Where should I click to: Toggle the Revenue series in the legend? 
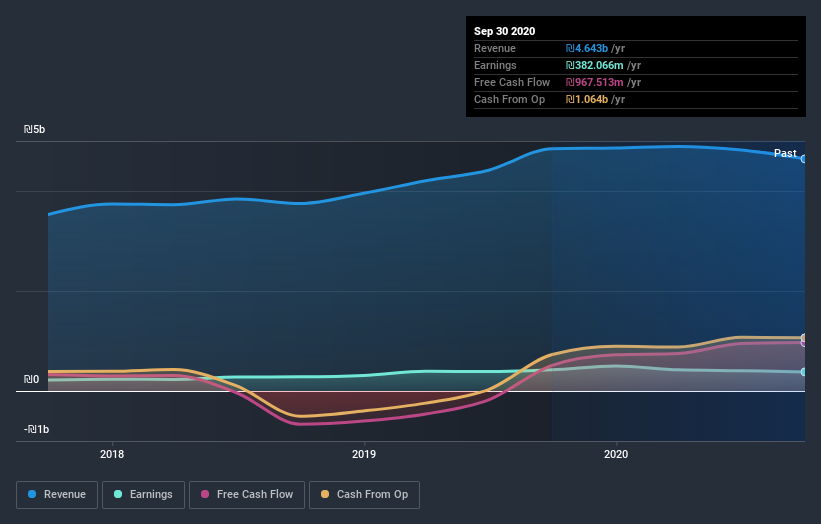[57, 495]
